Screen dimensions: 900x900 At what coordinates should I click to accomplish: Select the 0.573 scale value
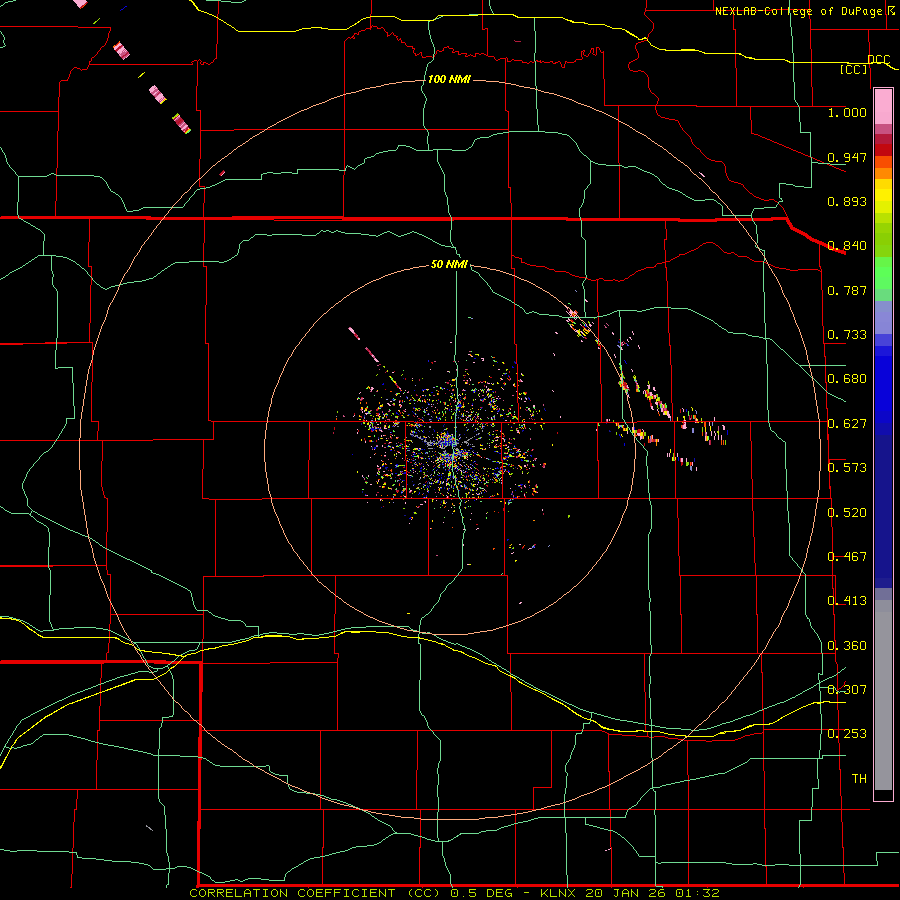point(847,467)
